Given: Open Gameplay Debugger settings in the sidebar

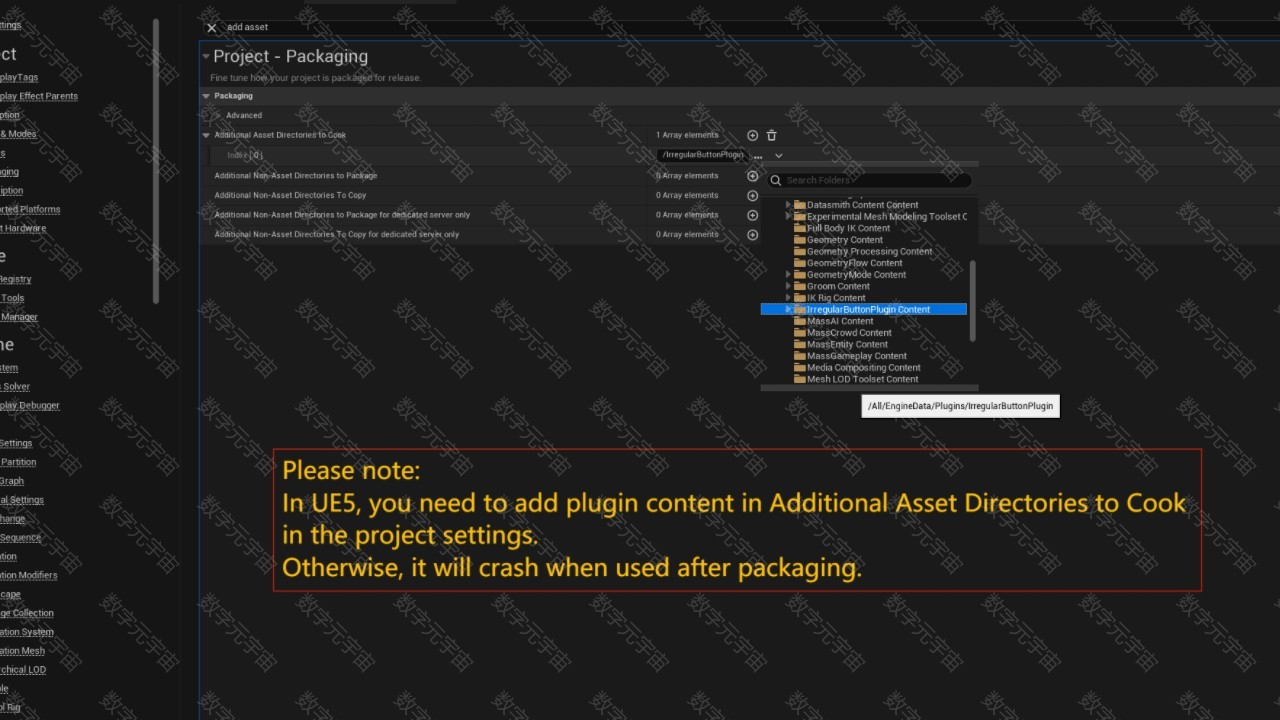Looking at the screenshot, I should click(x=29, y=406).
